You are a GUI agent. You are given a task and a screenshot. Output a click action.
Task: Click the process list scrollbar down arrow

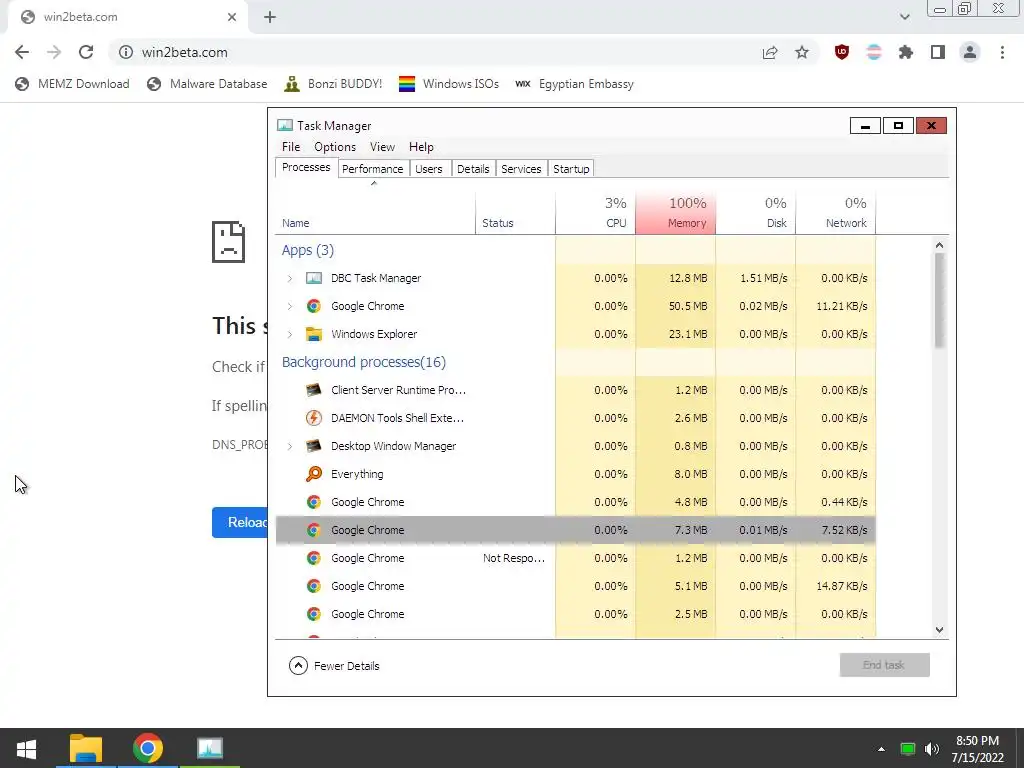[939, 630]
